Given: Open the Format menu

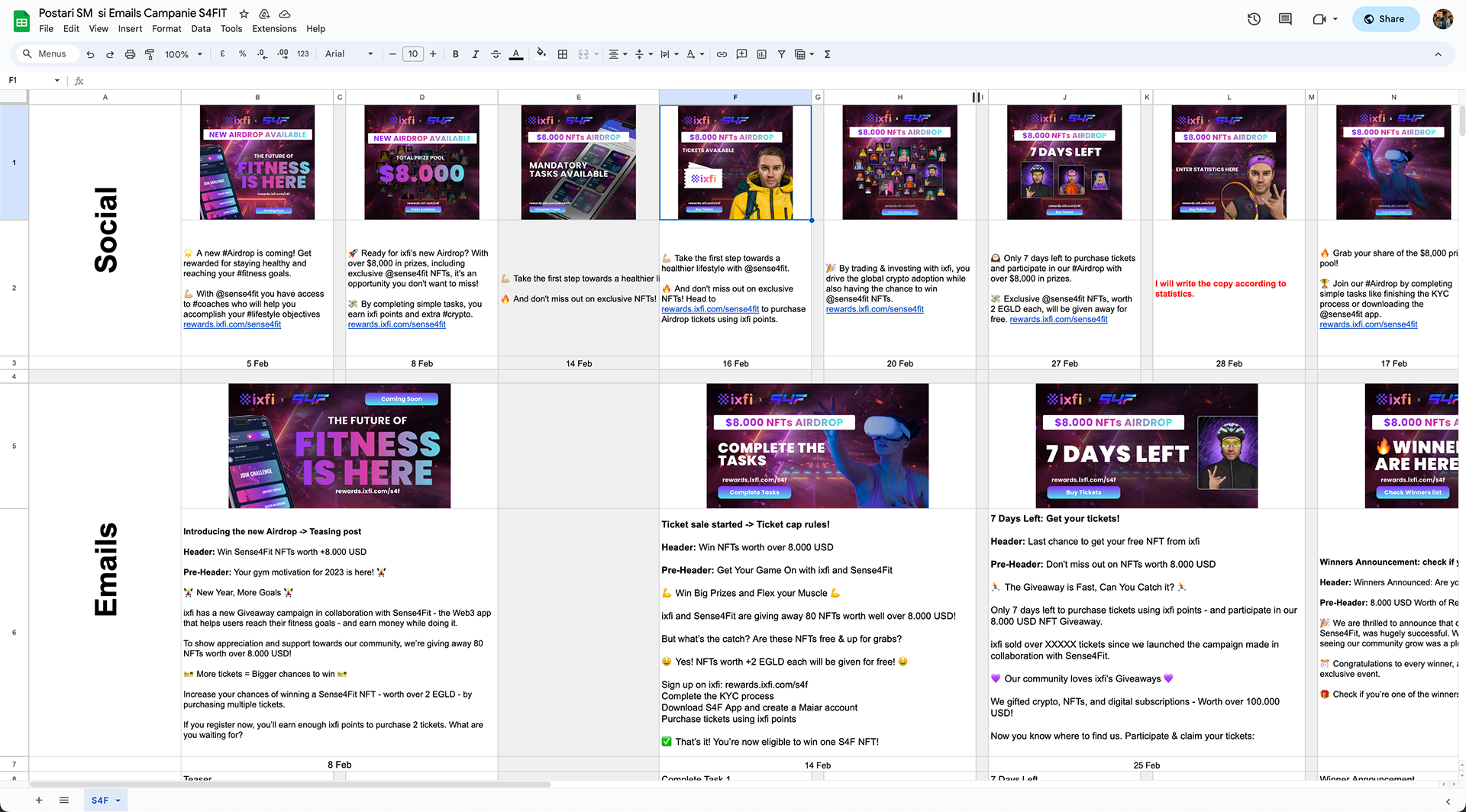Looking at the screenshot, I should (166, 29).
